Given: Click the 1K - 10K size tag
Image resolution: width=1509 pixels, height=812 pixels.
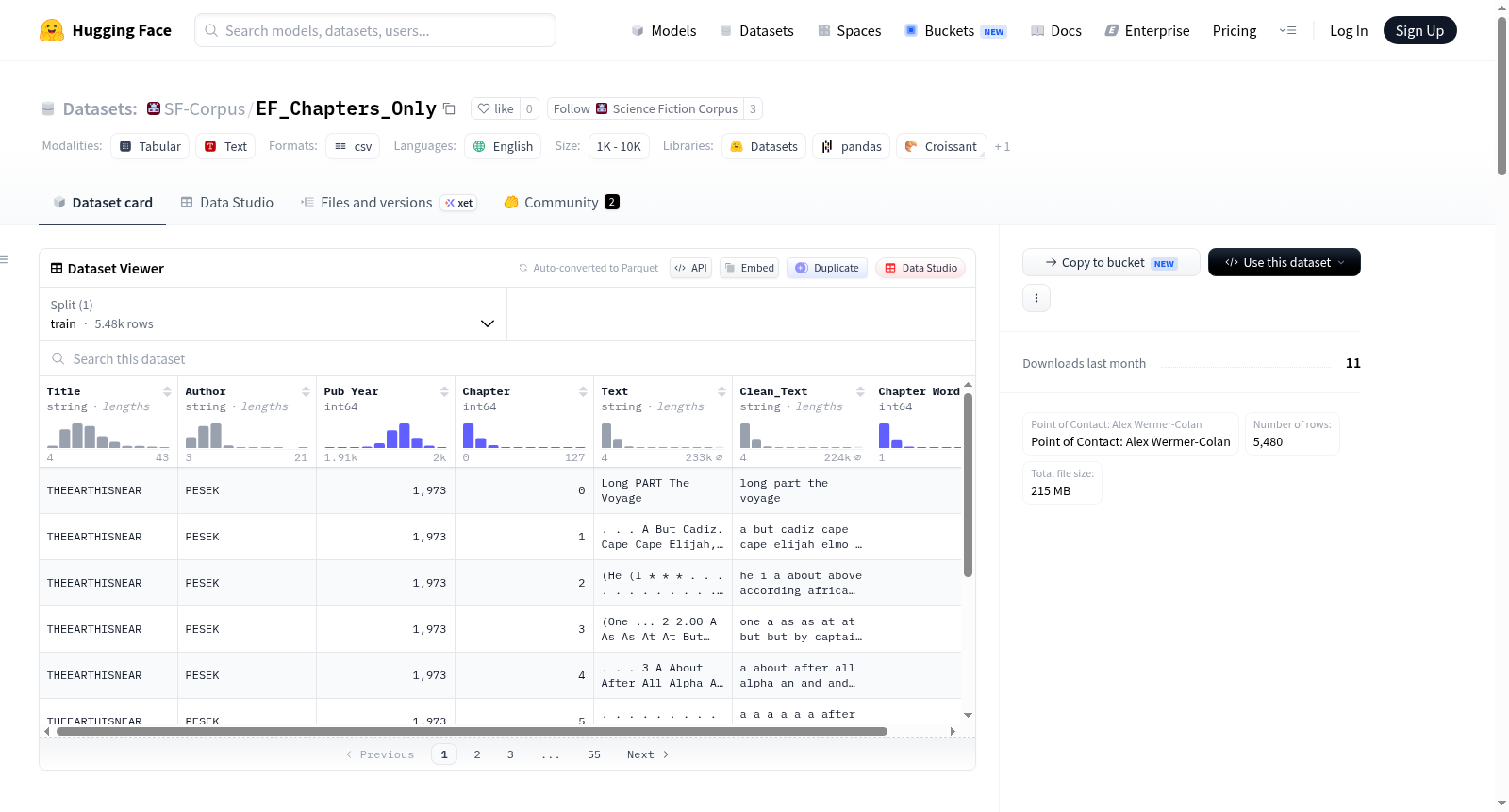Looking at the screenshot, I should (619, 146).
